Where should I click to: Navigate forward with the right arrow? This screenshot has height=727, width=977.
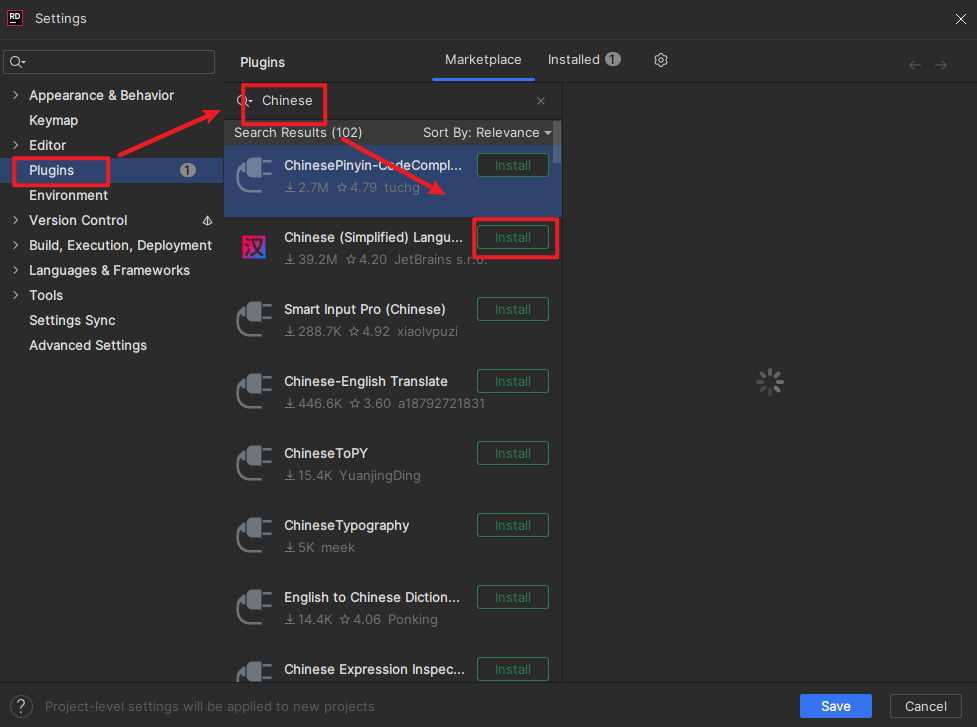(x=941, y=65)
